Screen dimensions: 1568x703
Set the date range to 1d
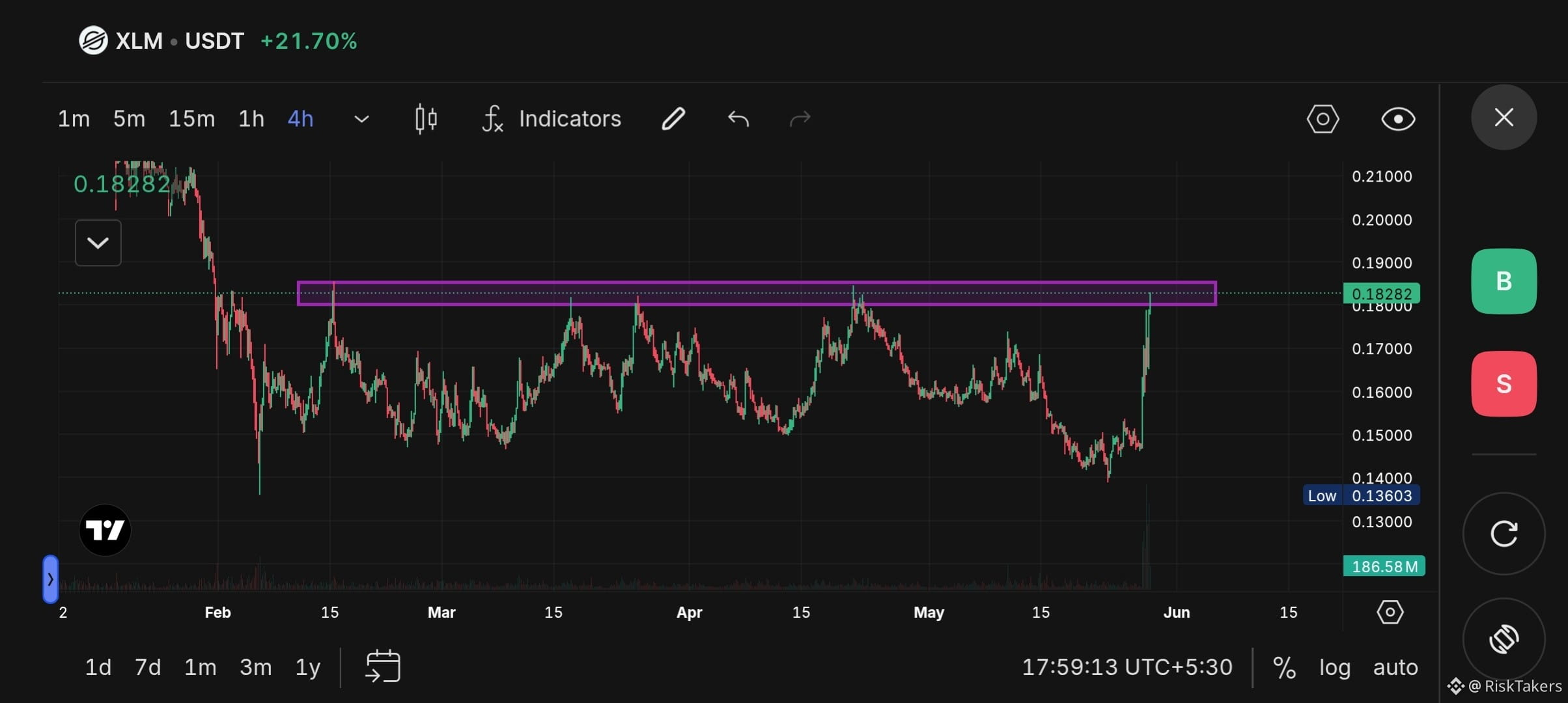tap(98, 667)
